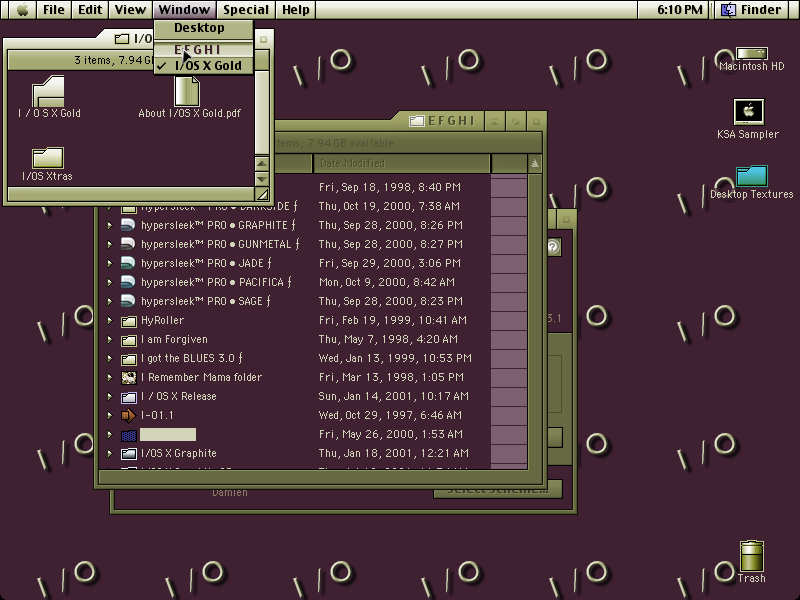Click the I got the BLUES 3.0 folder icon

pos(129,359)
